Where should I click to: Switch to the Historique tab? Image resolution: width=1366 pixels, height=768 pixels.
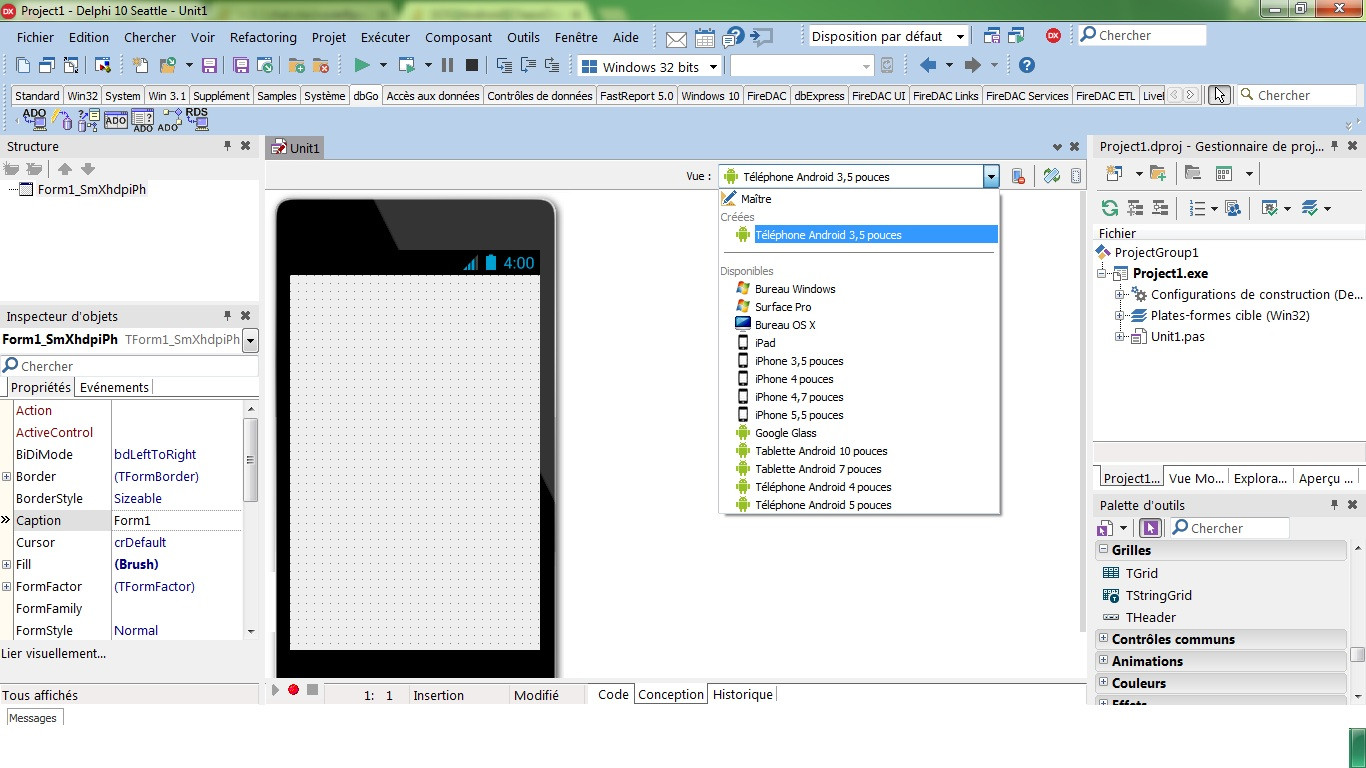(743, 694)
